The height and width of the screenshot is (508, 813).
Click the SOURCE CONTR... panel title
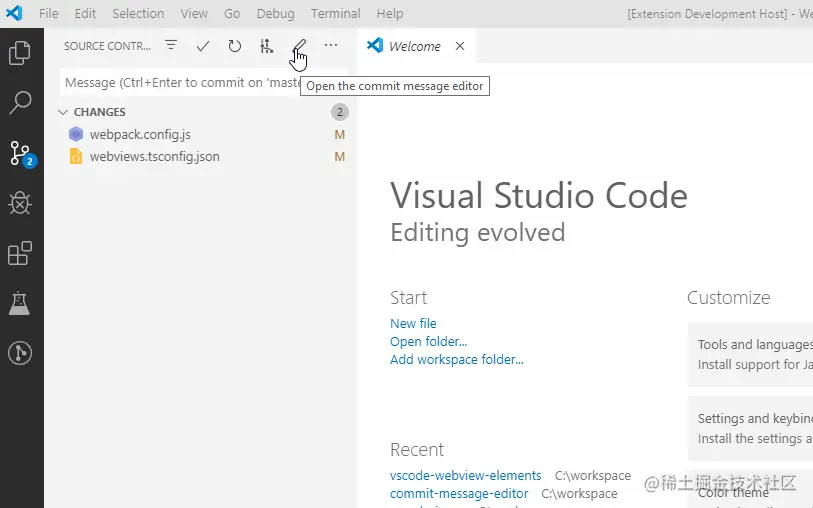tap(107, 46)
